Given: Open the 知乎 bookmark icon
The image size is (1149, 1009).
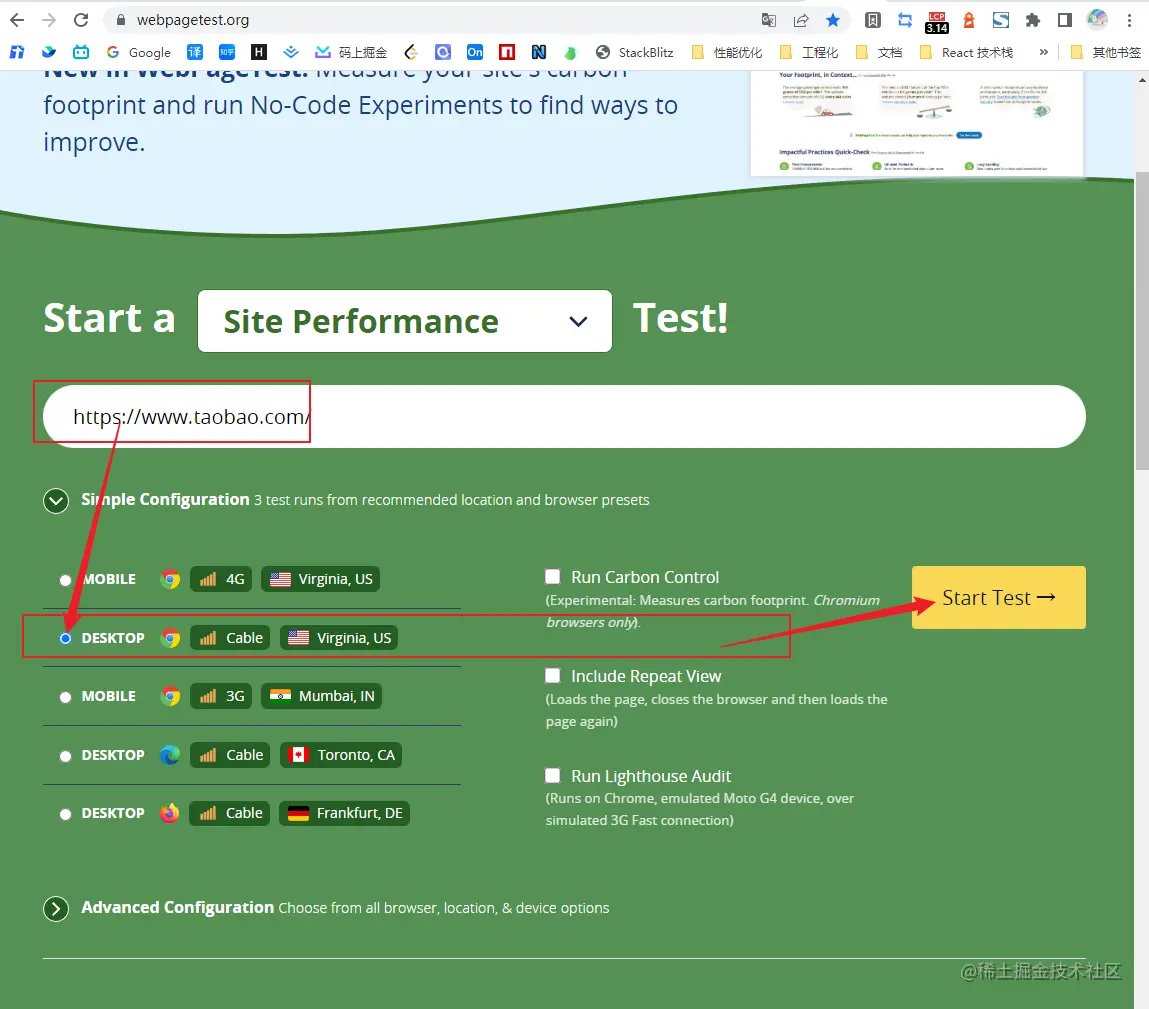Looking at the screenshot, I should click(227, 52).
